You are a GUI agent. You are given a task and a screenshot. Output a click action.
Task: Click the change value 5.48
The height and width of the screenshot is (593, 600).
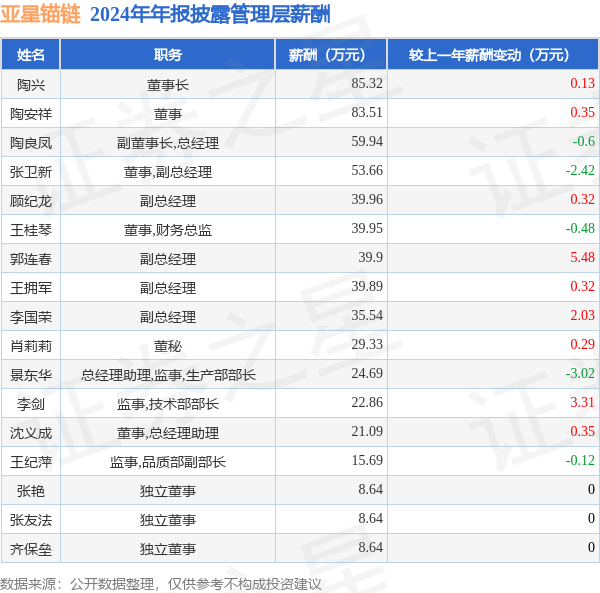pos(582,258)
